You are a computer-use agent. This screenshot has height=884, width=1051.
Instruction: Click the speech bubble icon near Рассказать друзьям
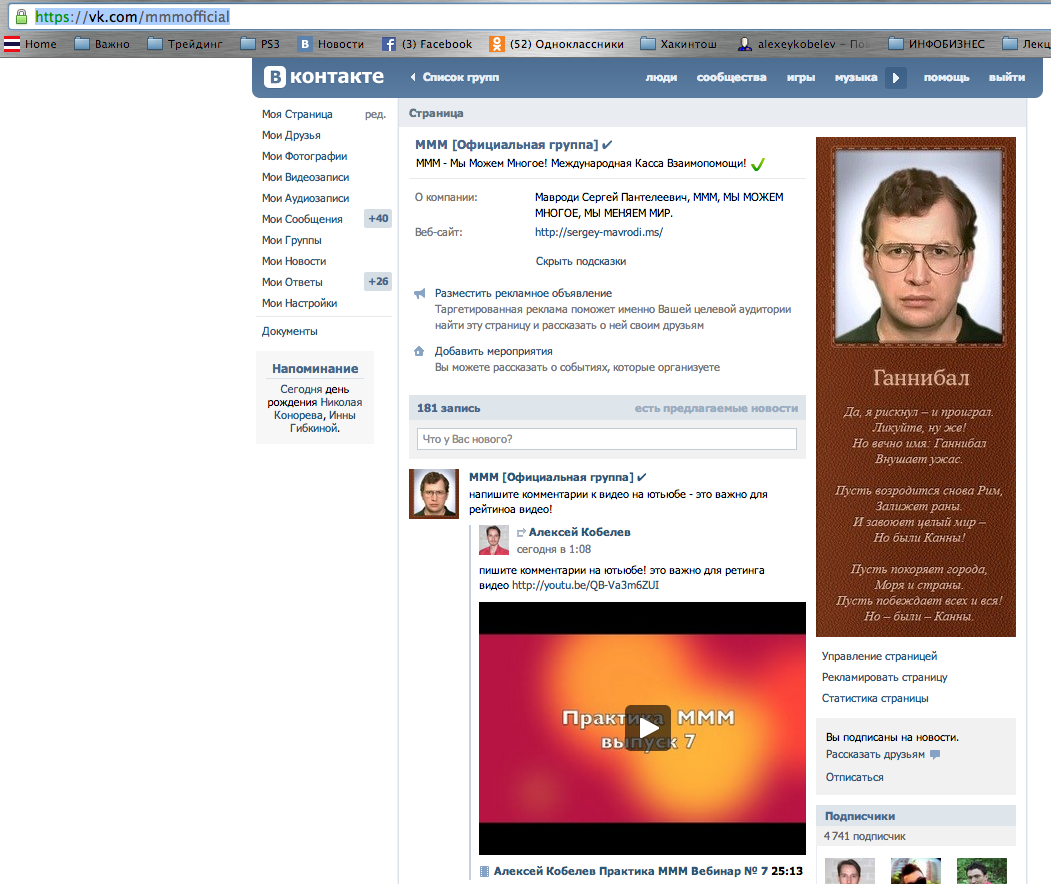935,755
